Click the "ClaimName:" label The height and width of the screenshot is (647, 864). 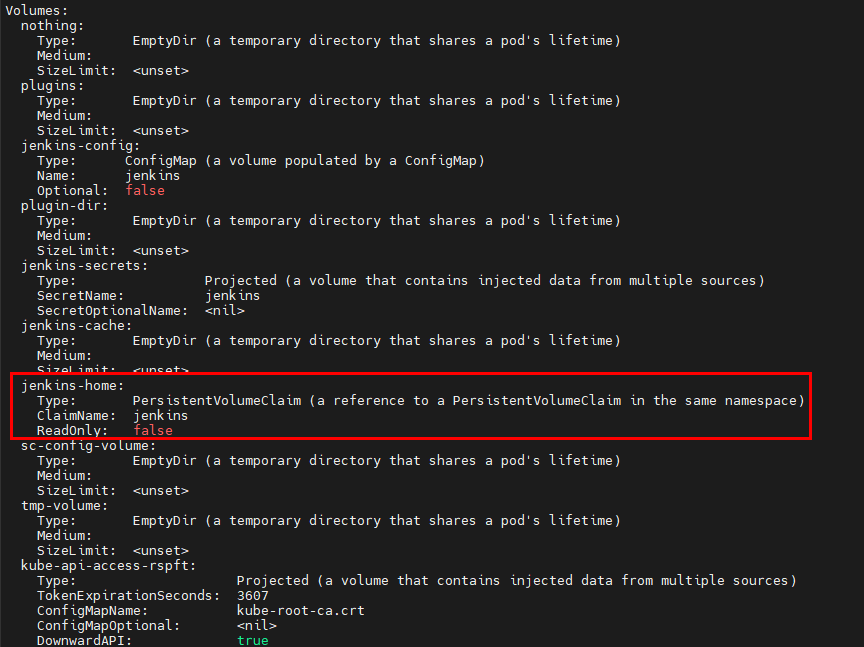click(77, 416)
